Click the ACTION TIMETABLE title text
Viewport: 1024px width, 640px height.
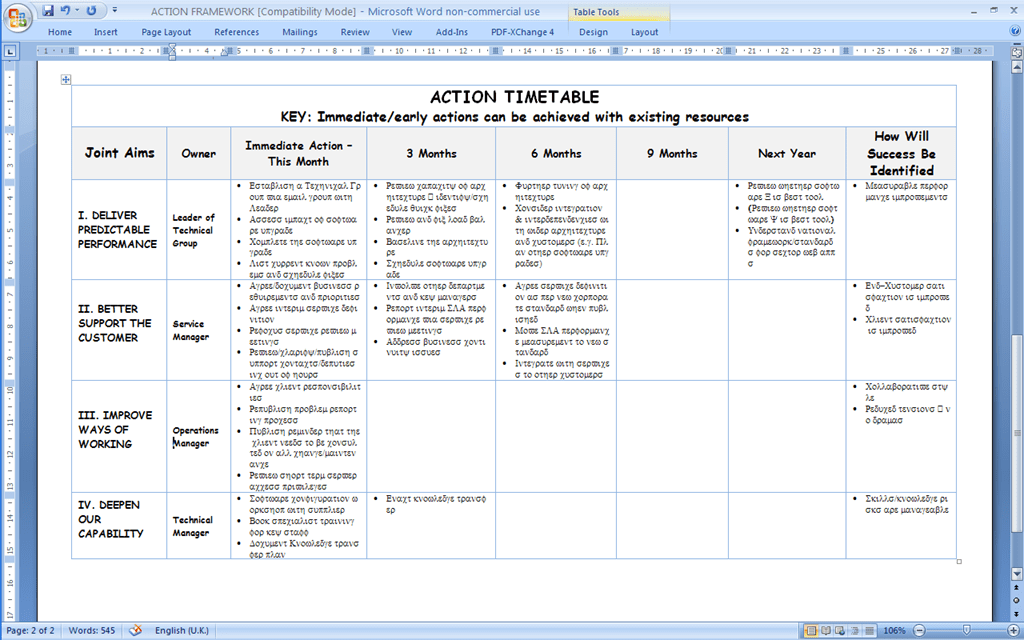(x=514, y=97)
